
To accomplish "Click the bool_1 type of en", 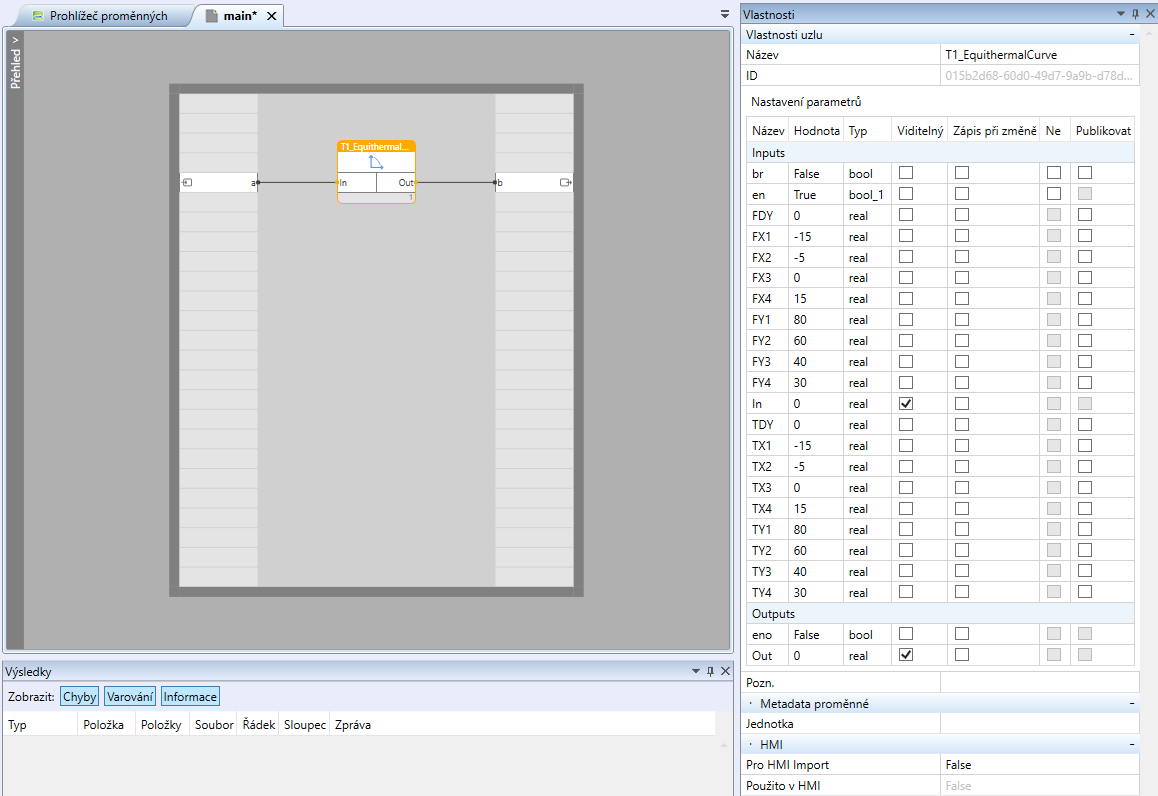I will point(866,195).
